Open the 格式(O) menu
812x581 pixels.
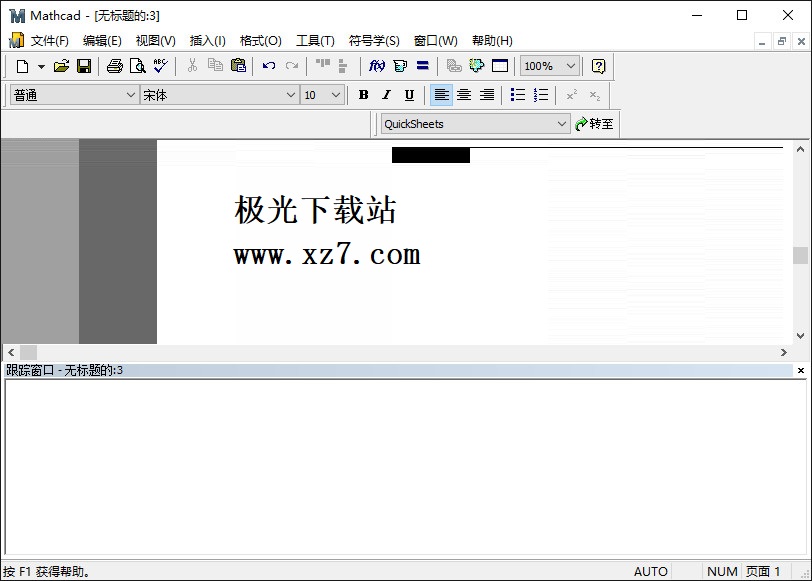pos(260,40)
